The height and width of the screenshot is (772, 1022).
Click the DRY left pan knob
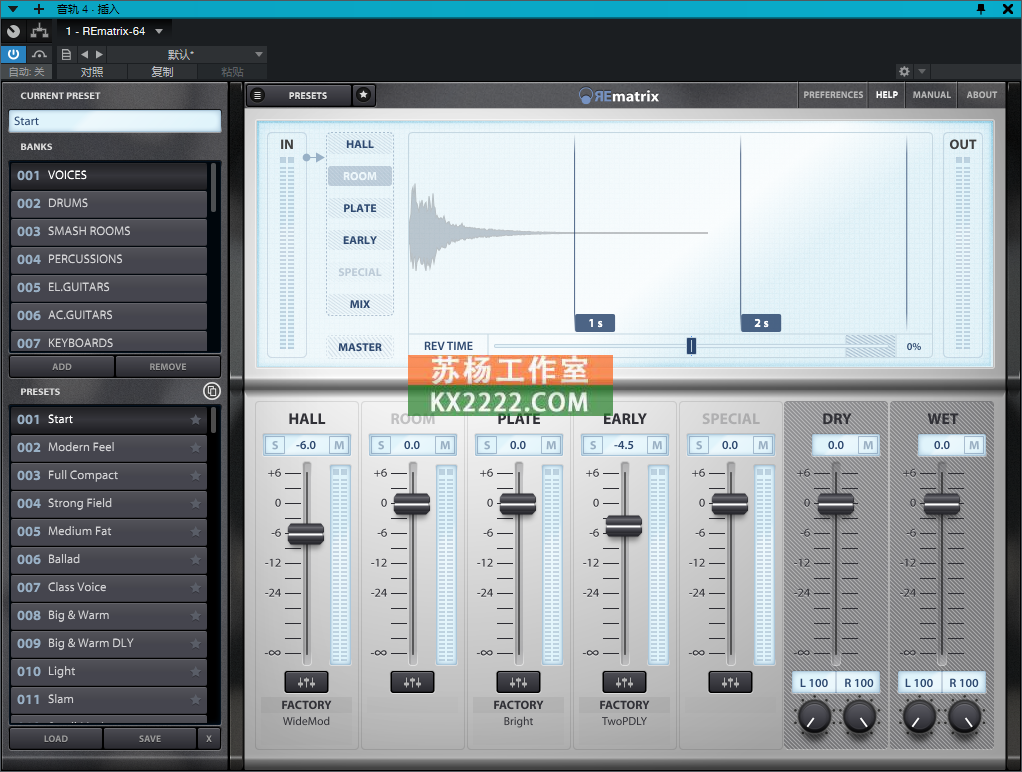[814, 716]
